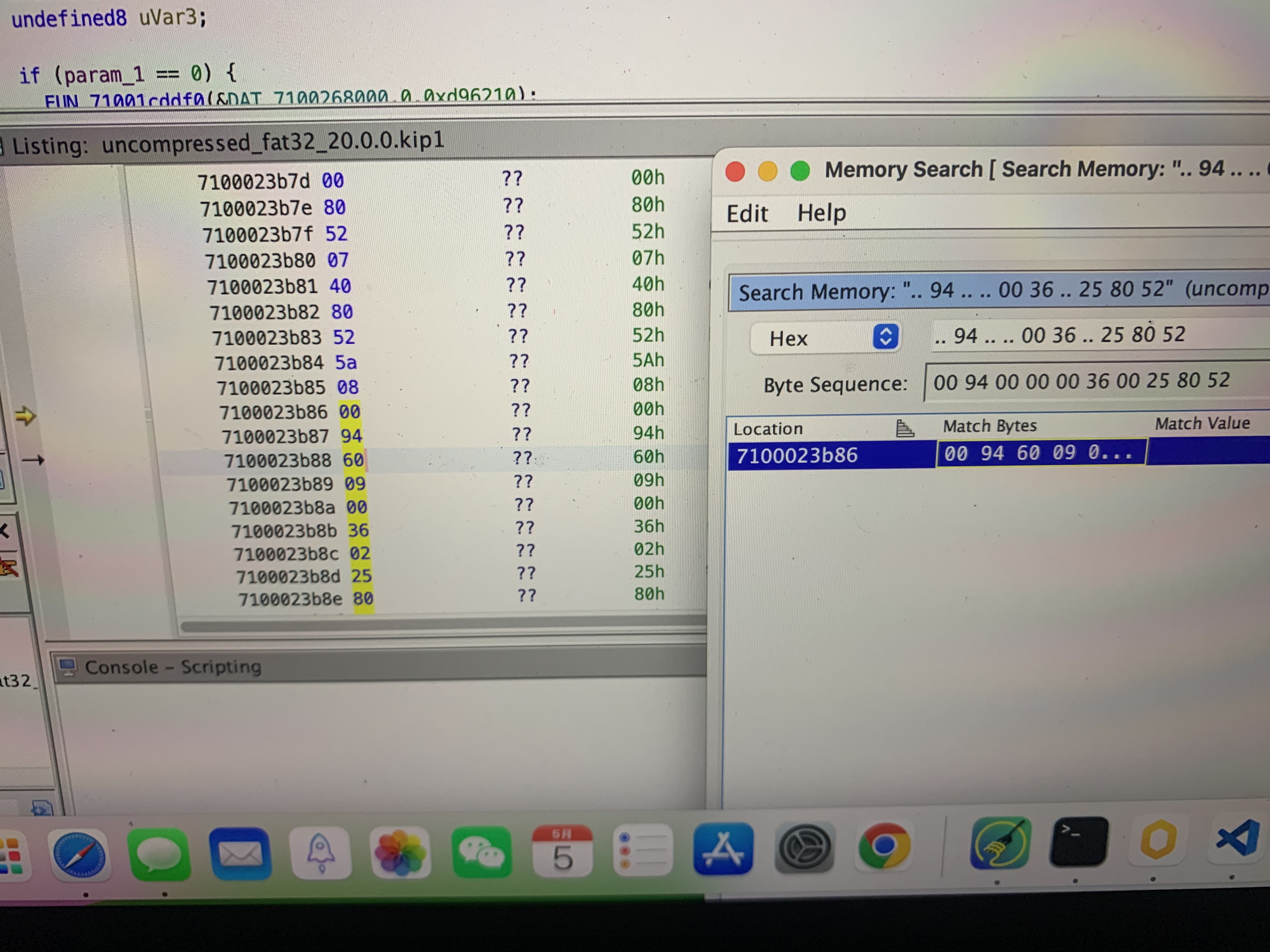Click the 25h value in the Listing

click(x=649, y=571)
